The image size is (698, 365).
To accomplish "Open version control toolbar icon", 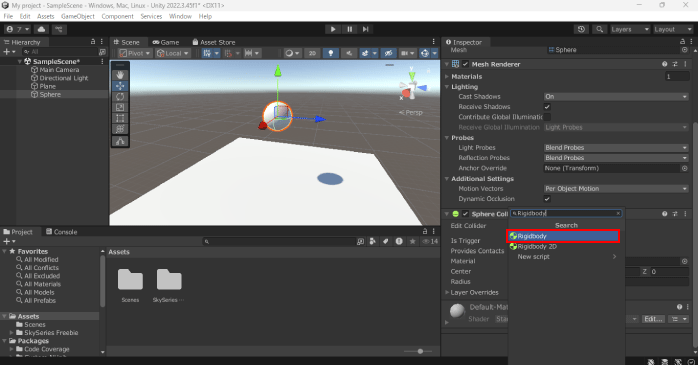I will pyautogui.click(x=59, y=29).
